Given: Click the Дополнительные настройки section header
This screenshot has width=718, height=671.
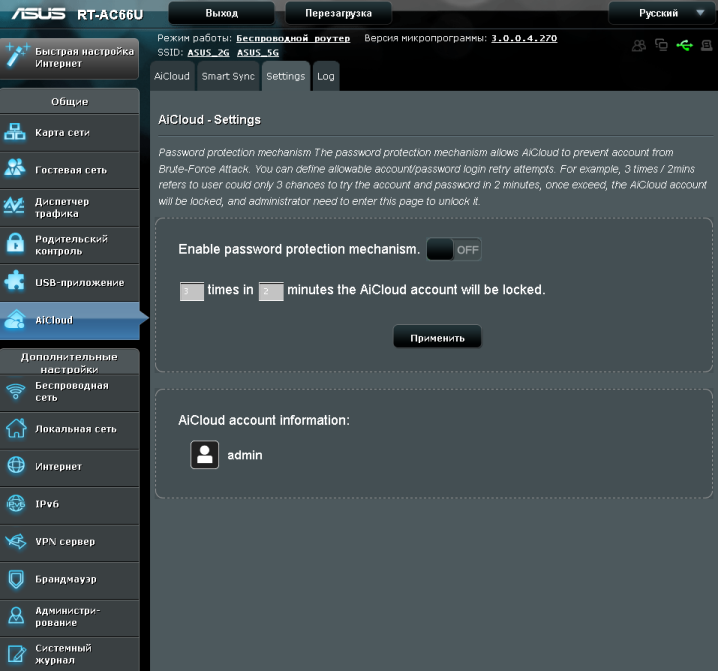Looking at the screenshot, I should [x=70, y=363].
